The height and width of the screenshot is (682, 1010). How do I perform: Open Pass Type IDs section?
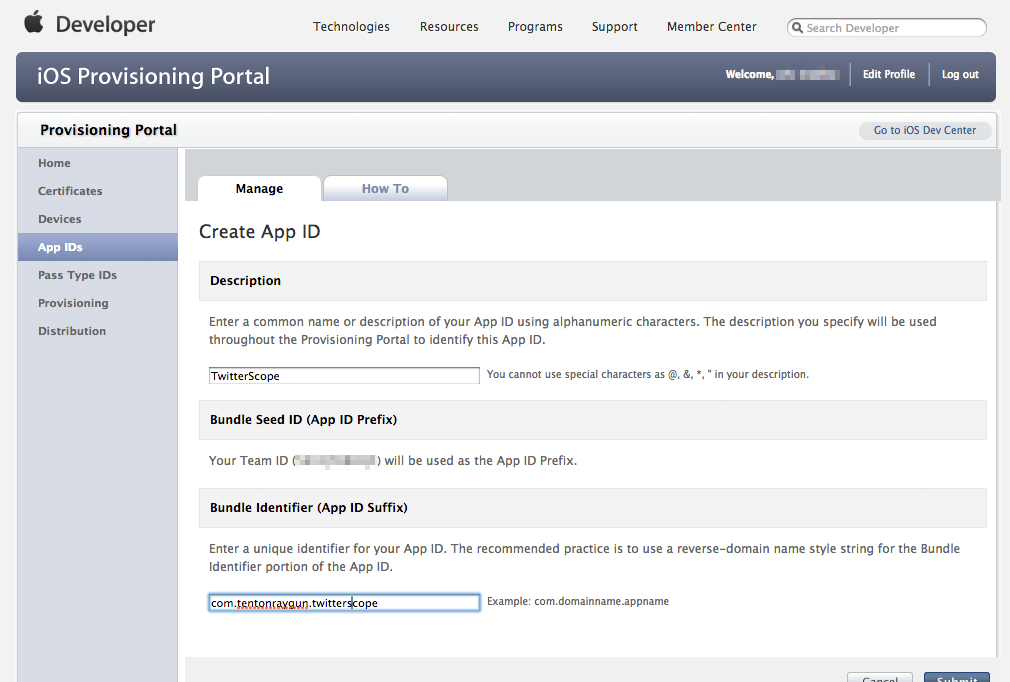point(77,275)
